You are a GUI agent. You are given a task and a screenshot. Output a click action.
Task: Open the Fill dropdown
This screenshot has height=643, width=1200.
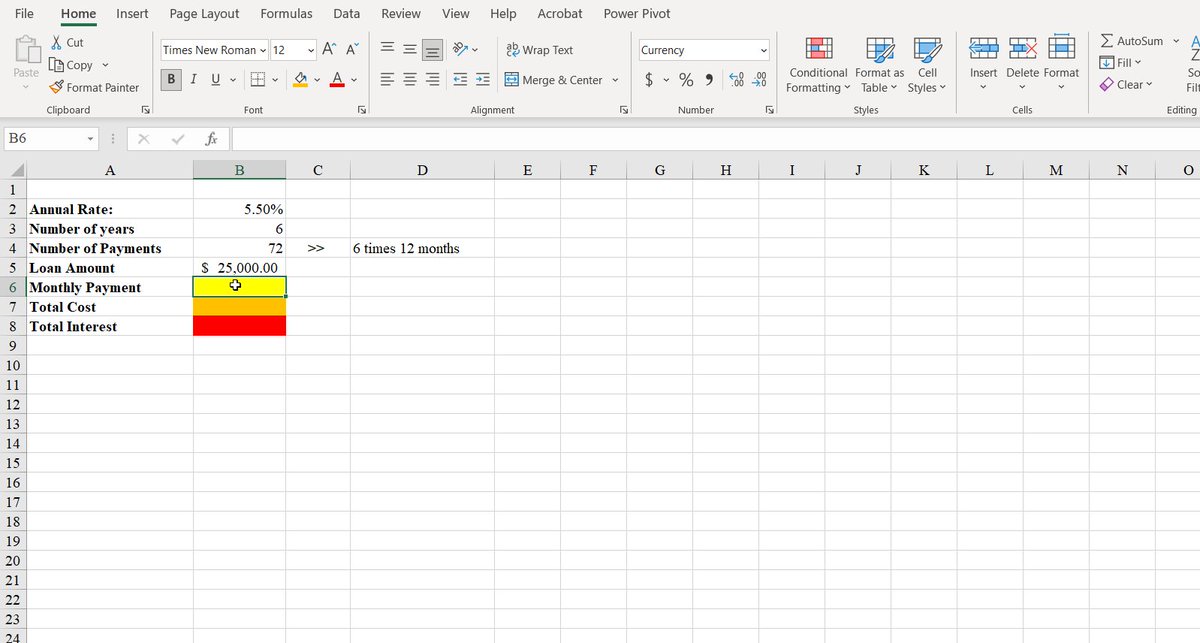1120,63
